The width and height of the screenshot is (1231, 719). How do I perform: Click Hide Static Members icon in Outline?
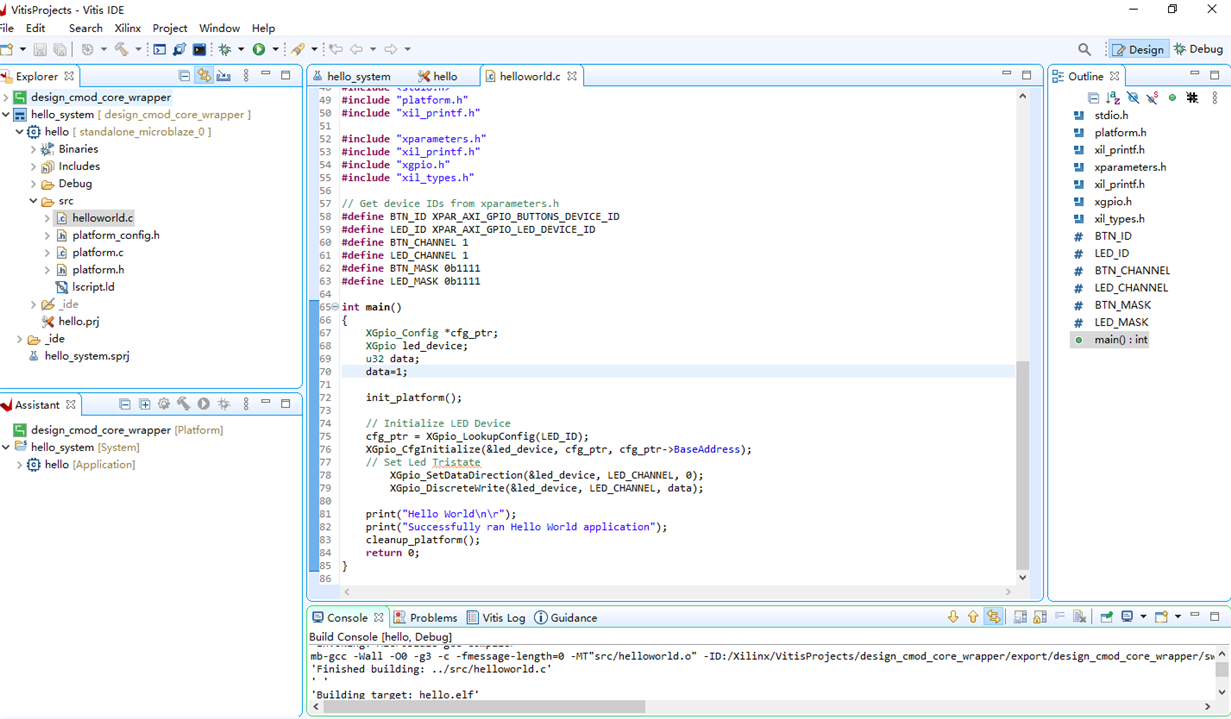(x=1152, y=98)
